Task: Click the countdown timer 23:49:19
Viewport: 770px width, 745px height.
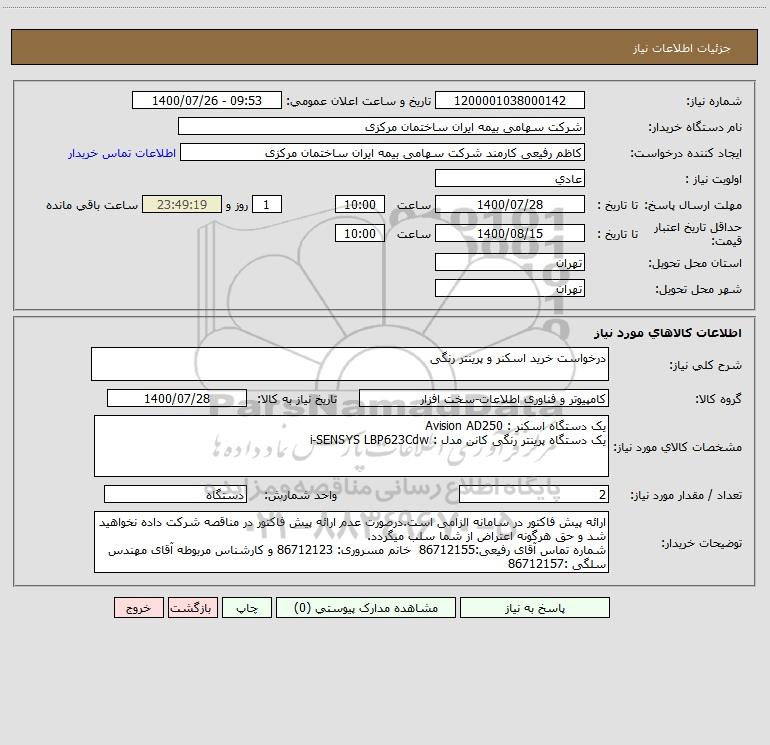Action: pos(182,204)
